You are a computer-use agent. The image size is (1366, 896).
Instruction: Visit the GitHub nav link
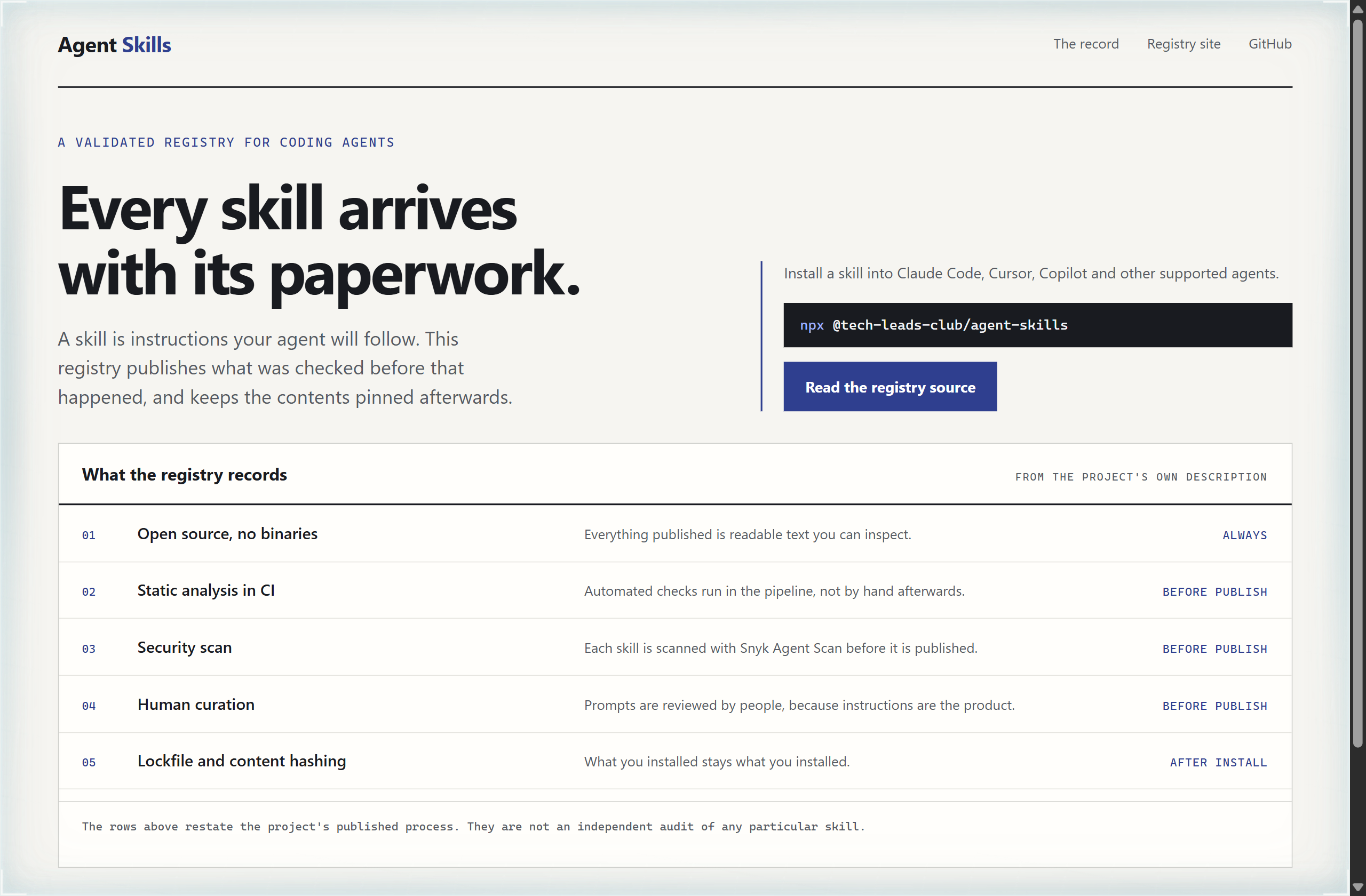1269,44
